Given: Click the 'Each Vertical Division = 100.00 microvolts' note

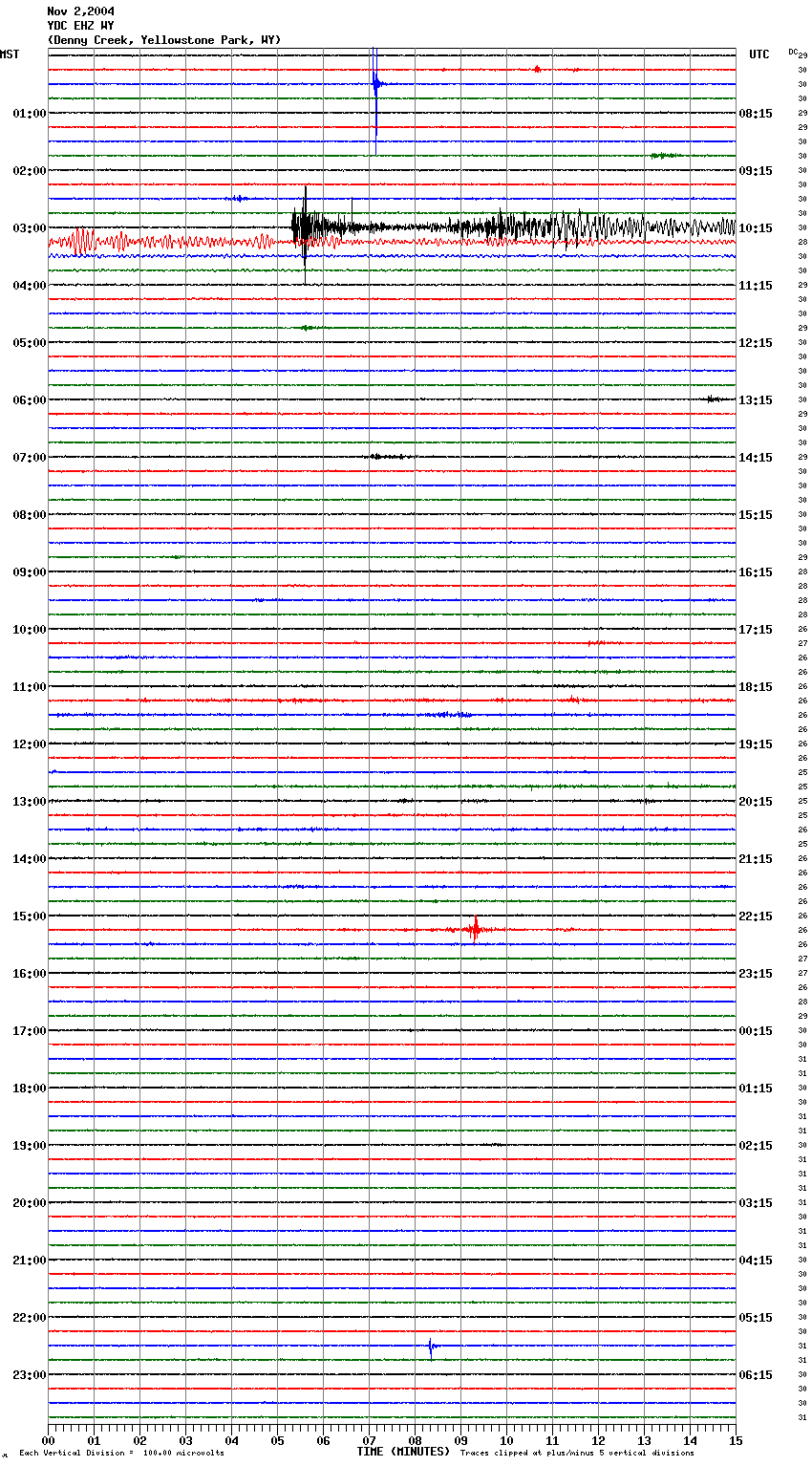Looking at the screenshot, I should (122, 1453).
